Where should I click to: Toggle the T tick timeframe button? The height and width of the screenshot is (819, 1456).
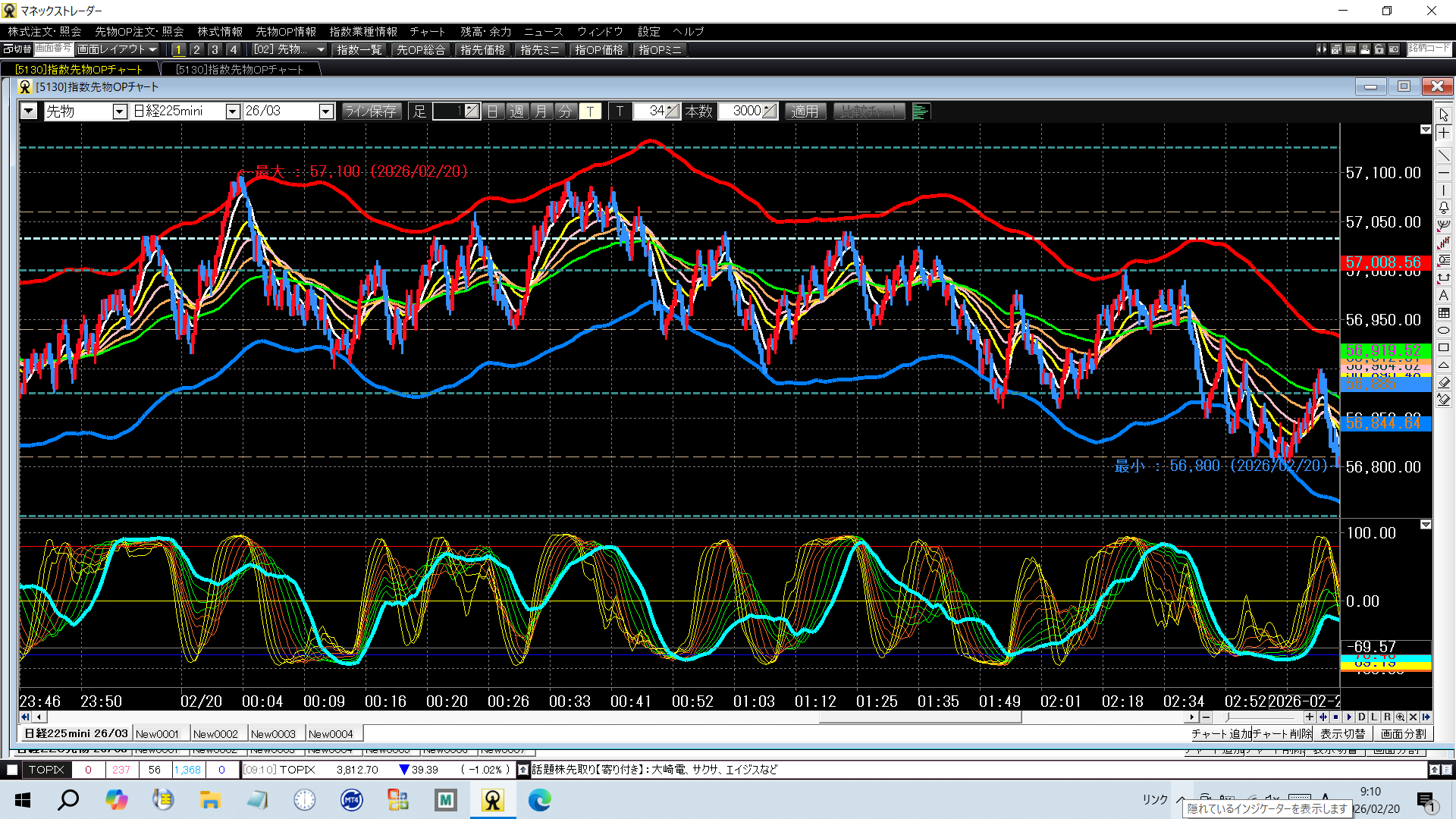tap(590, 111)
